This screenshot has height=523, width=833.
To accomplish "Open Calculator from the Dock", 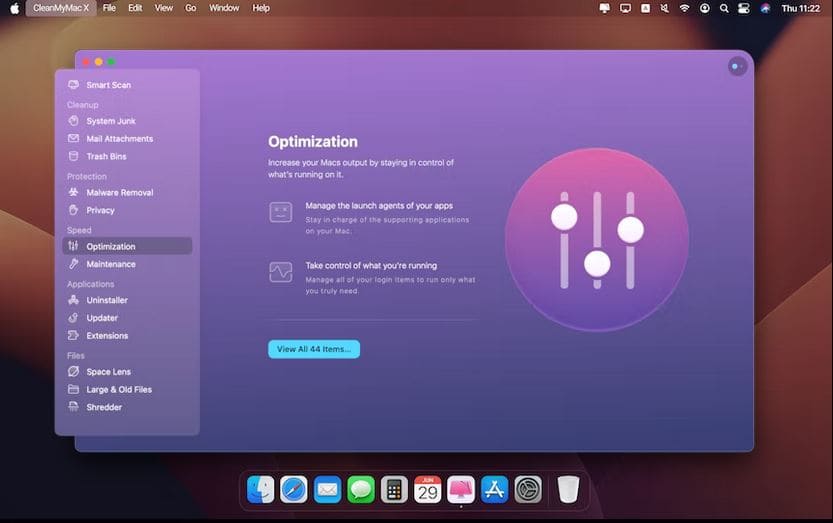I will point(394,490).
